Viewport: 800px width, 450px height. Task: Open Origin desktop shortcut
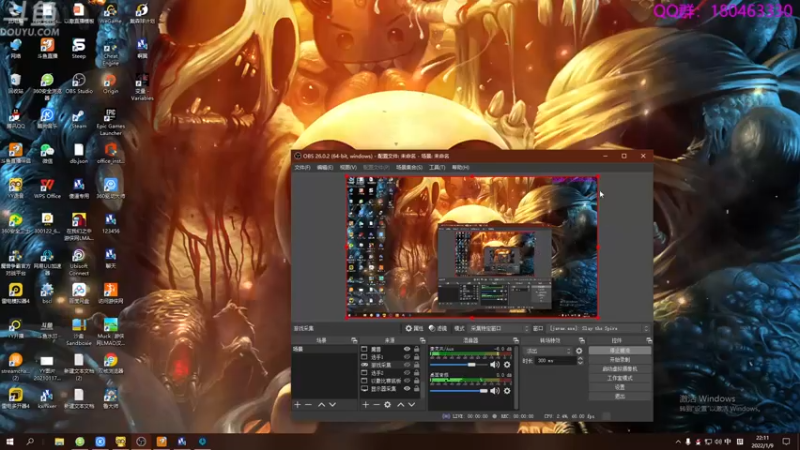[110, 84]
